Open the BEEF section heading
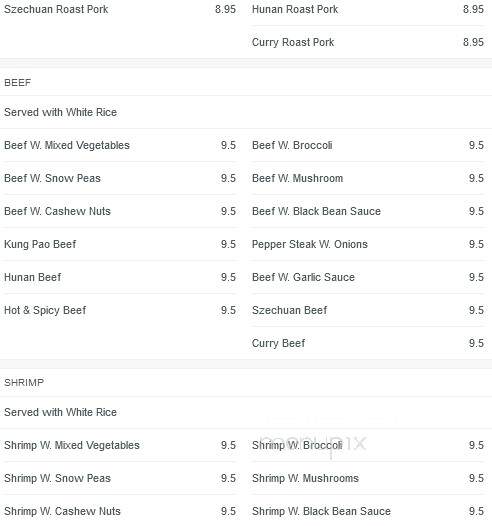The image size is (492, 526). [17, 83]
